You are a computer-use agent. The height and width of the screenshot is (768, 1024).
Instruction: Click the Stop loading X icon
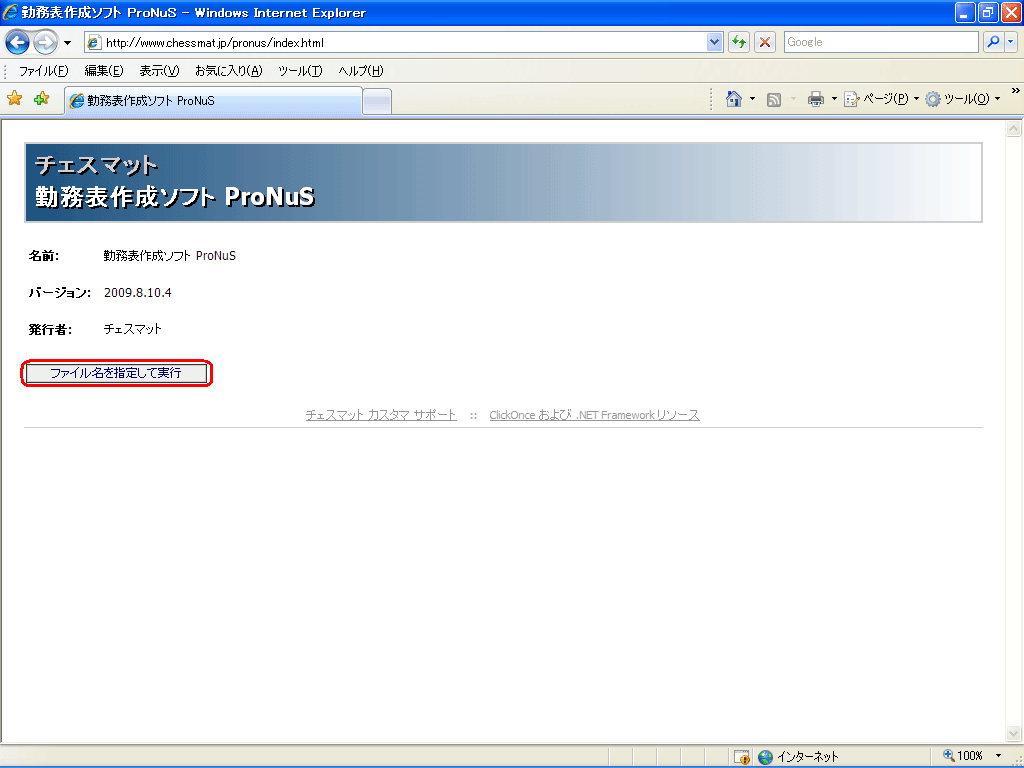tap(765, 42)
